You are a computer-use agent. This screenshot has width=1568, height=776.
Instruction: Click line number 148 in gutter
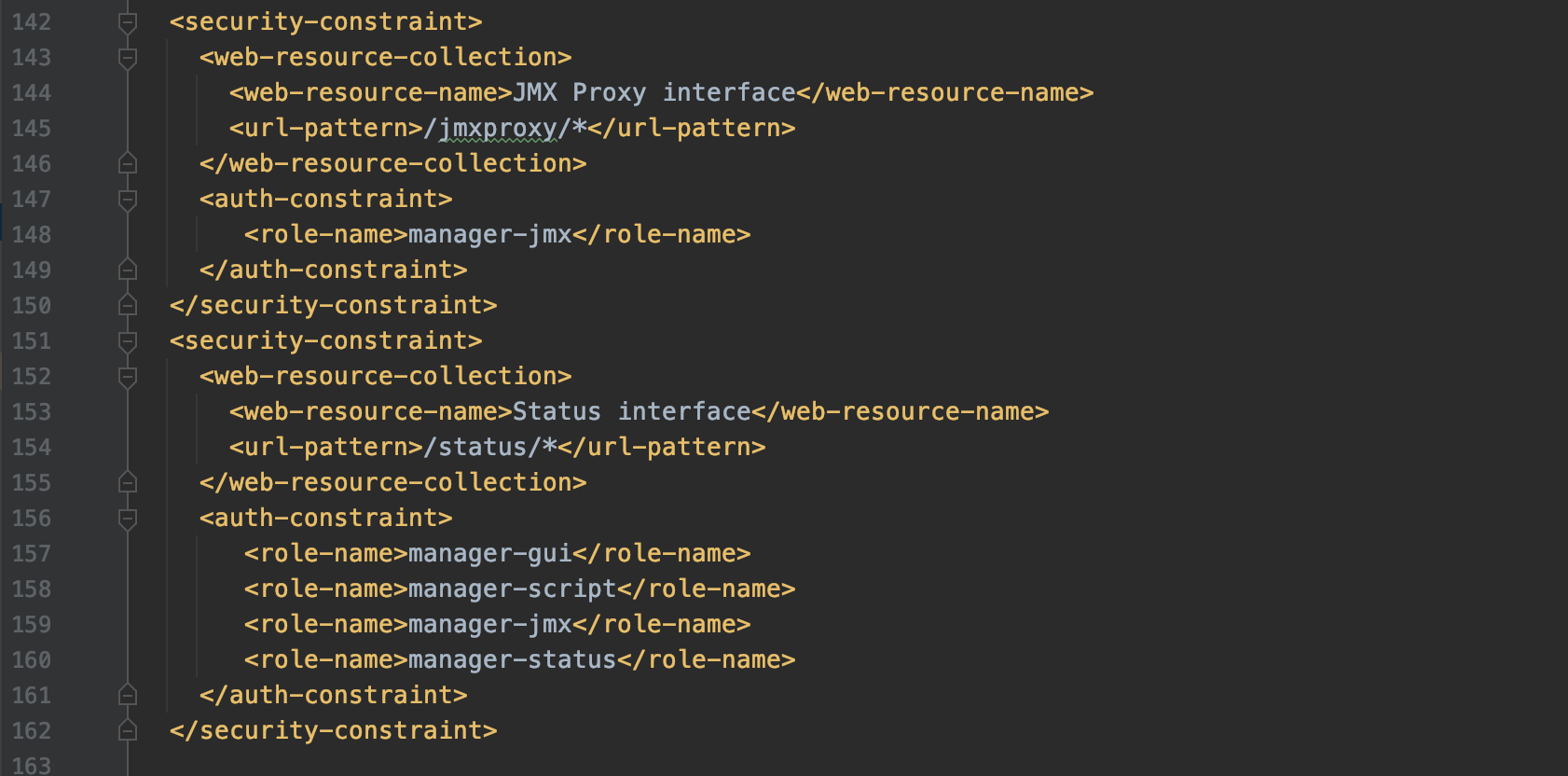point(32,234)
